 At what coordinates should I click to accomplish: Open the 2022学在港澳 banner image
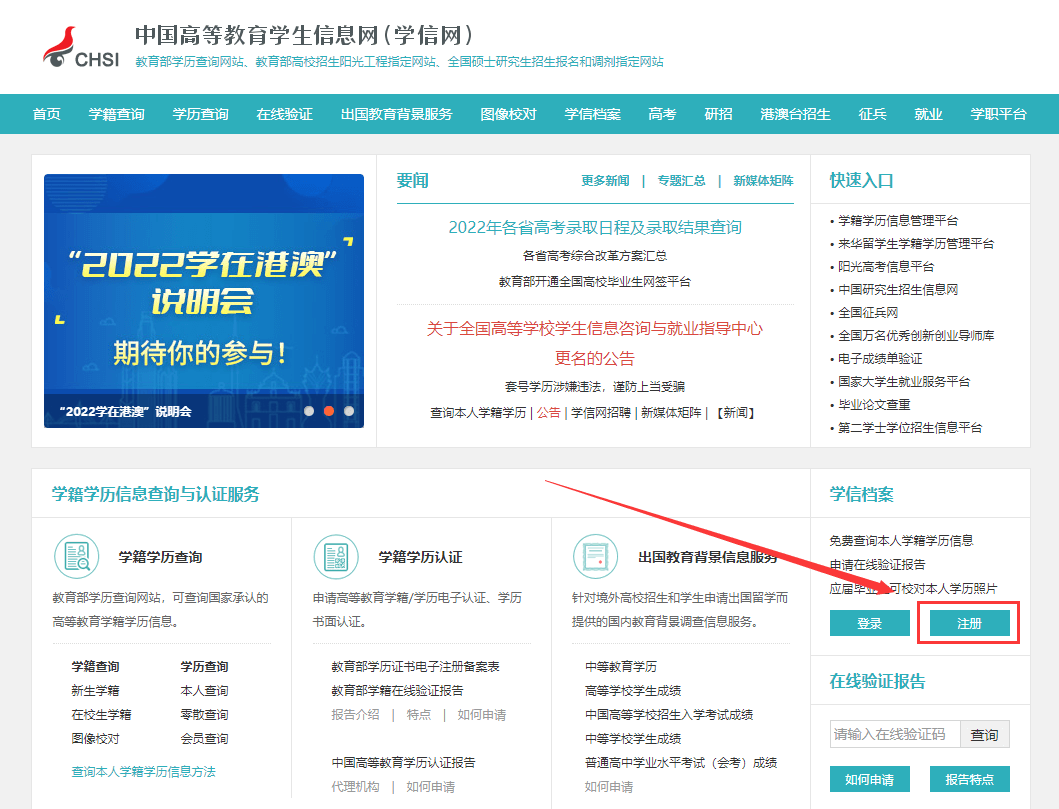204,301
